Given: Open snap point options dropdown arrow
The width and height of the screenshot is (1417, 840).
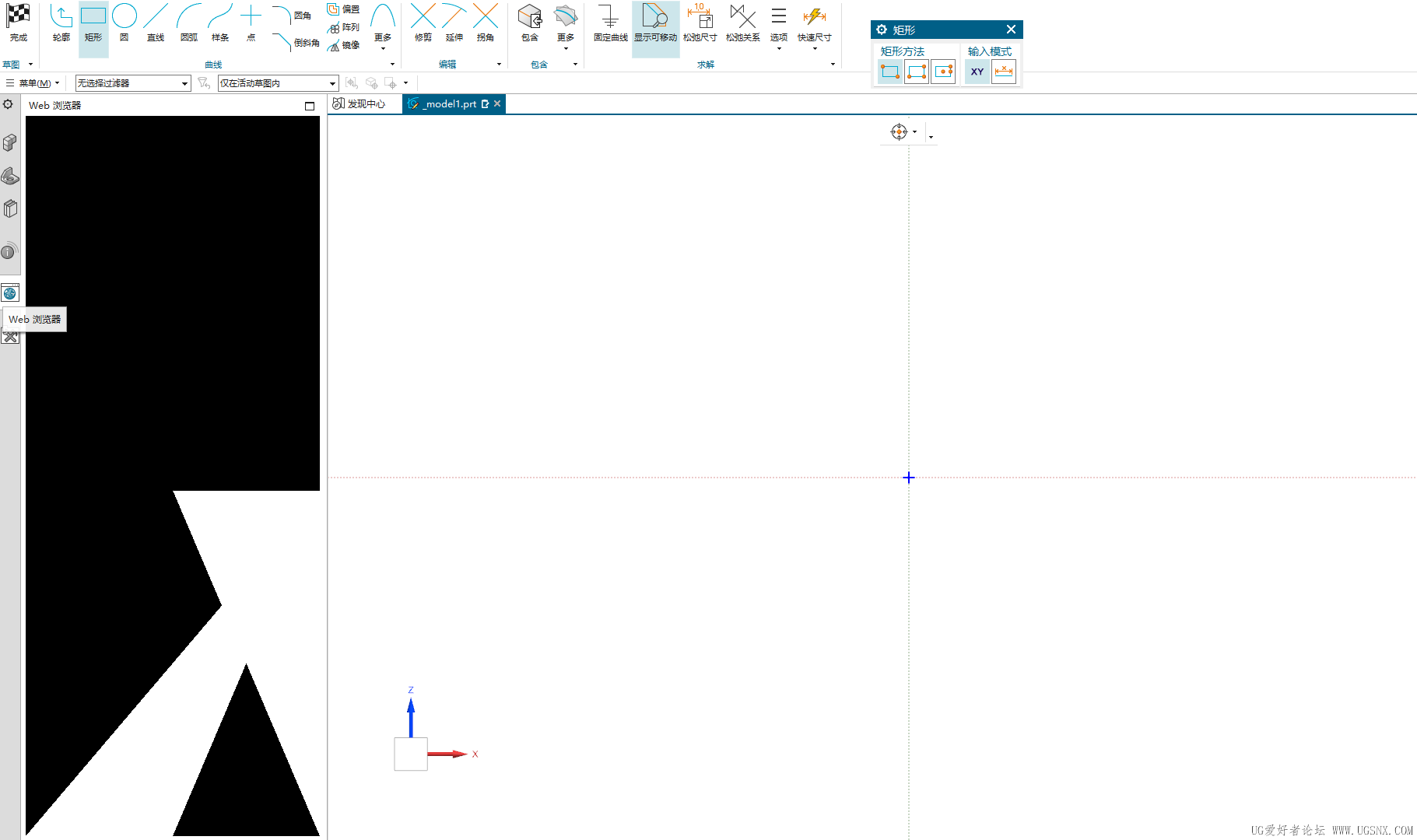Looking at the screenshot, I should click(914, 131).
